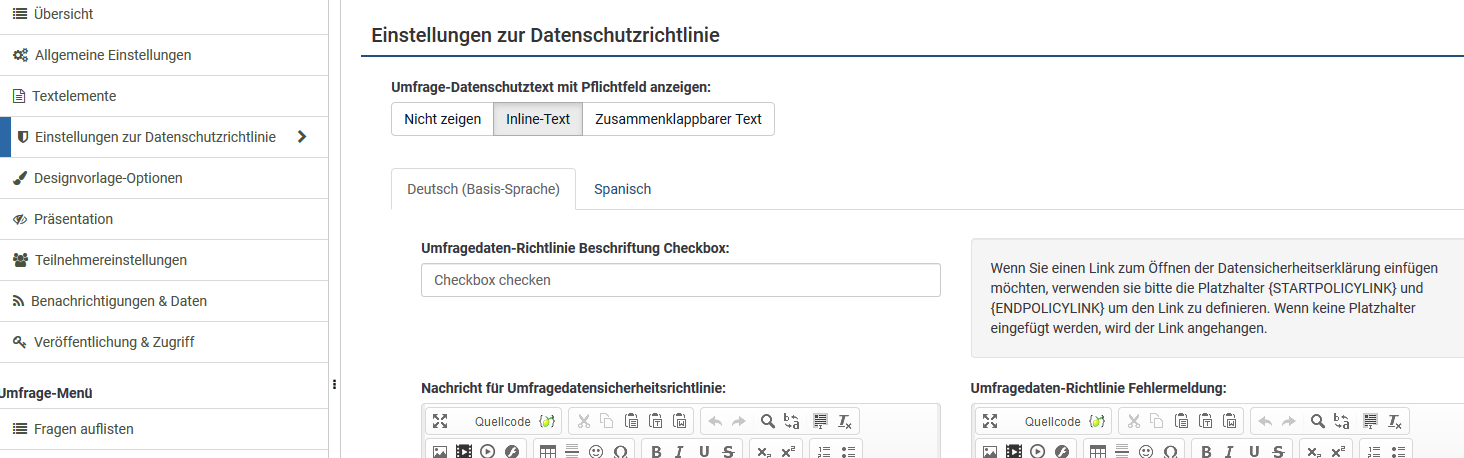Screen dimensions: 1464x458
Task: Maximize the left Nachricht editor with fullscreen icon
Action: [x=440, y=421]
